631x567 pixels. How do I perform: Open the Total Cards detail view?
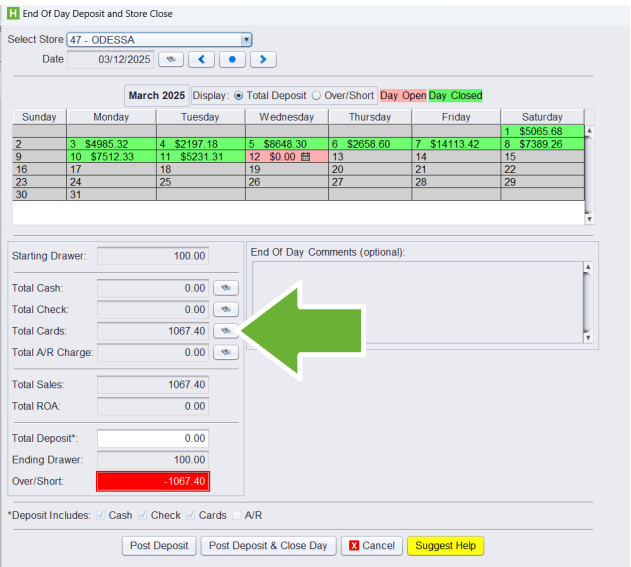[x=226, y=331]
